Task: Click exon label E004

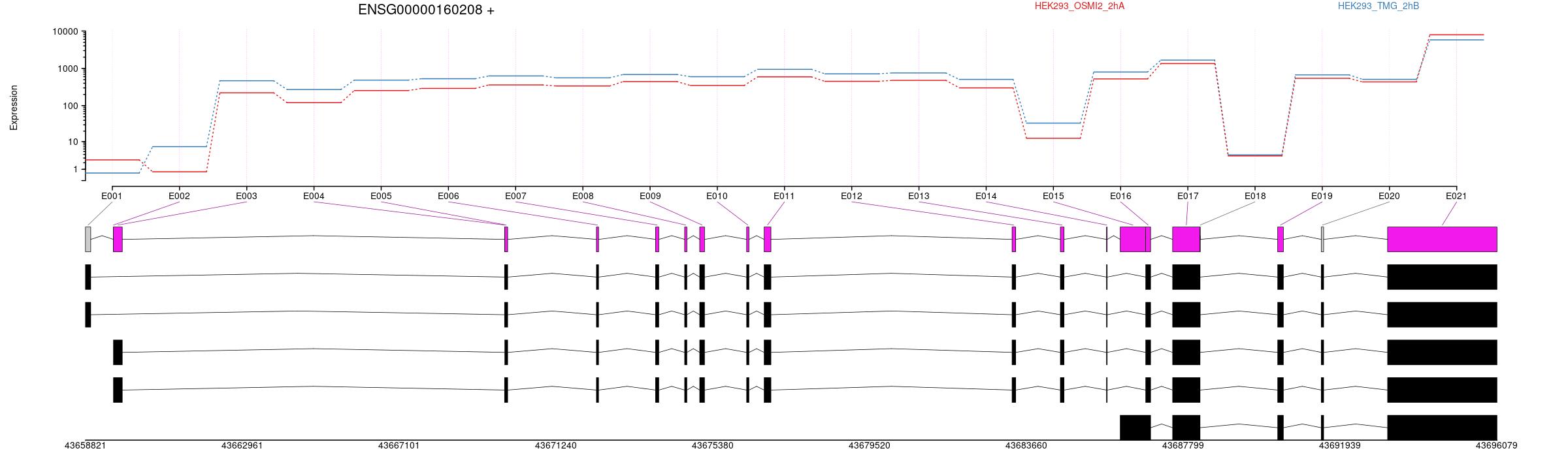Action: [x=314, y=196]
